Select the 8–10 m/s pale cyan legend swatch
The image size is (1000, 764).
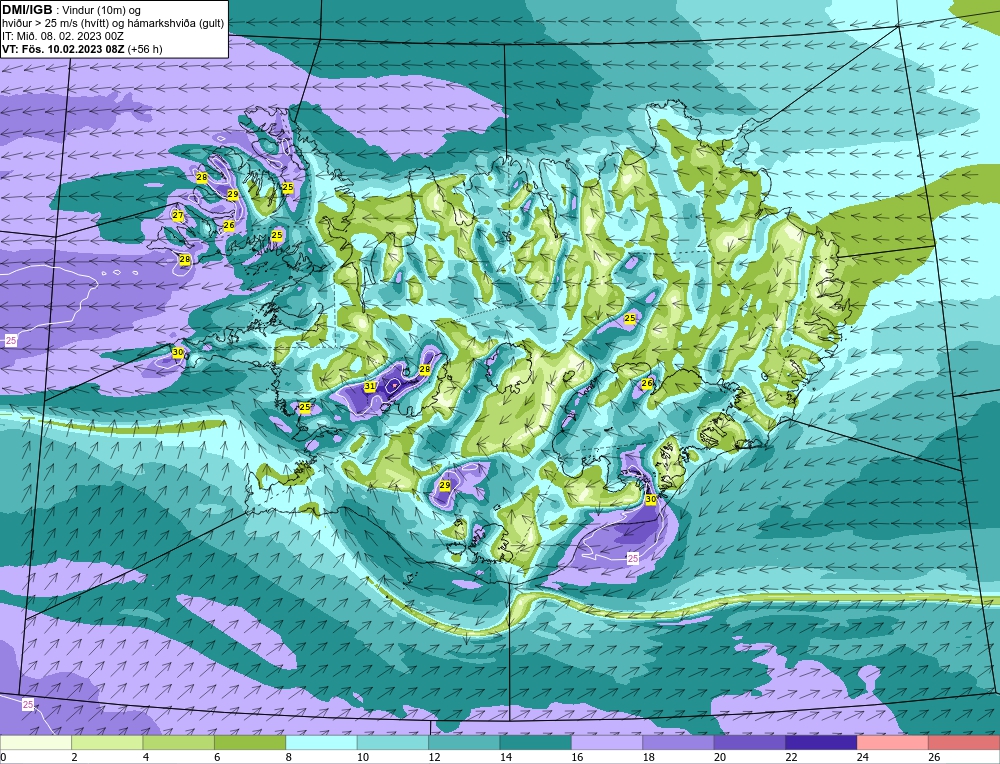[x=321, y=742]
